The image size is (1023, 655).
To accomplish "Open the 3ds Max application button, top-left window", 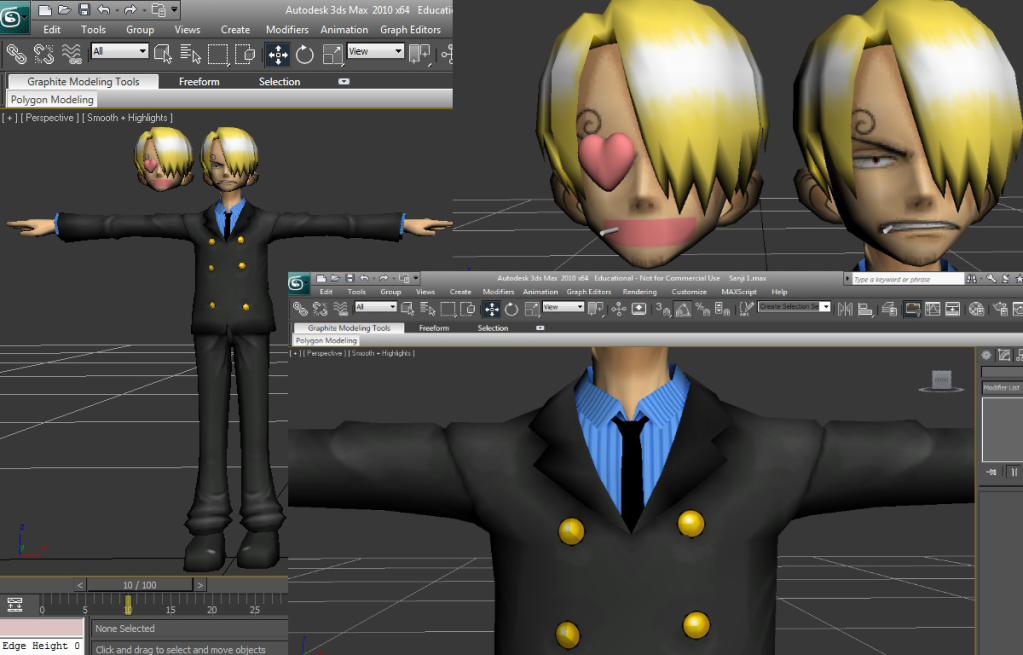I will 13,16.
